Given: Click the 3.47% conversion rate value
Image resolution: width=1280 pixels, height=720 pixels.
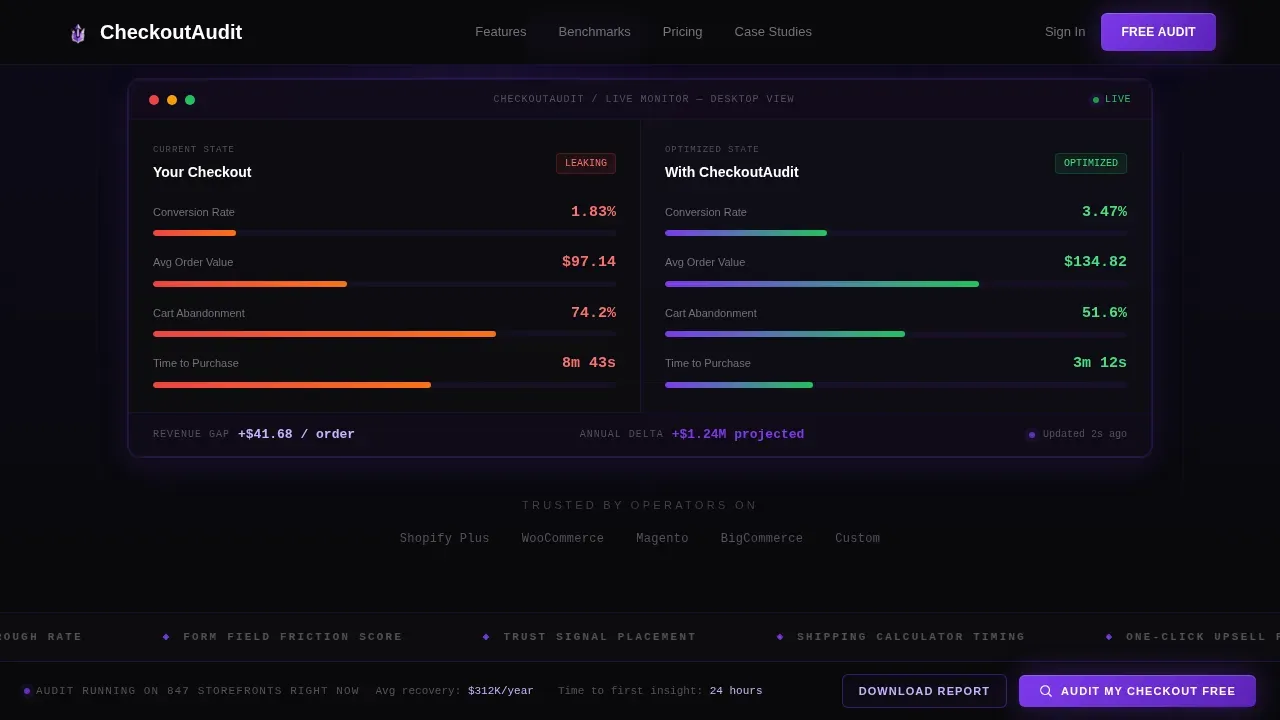Looking at the screenshot, I should pos(1104,212).
